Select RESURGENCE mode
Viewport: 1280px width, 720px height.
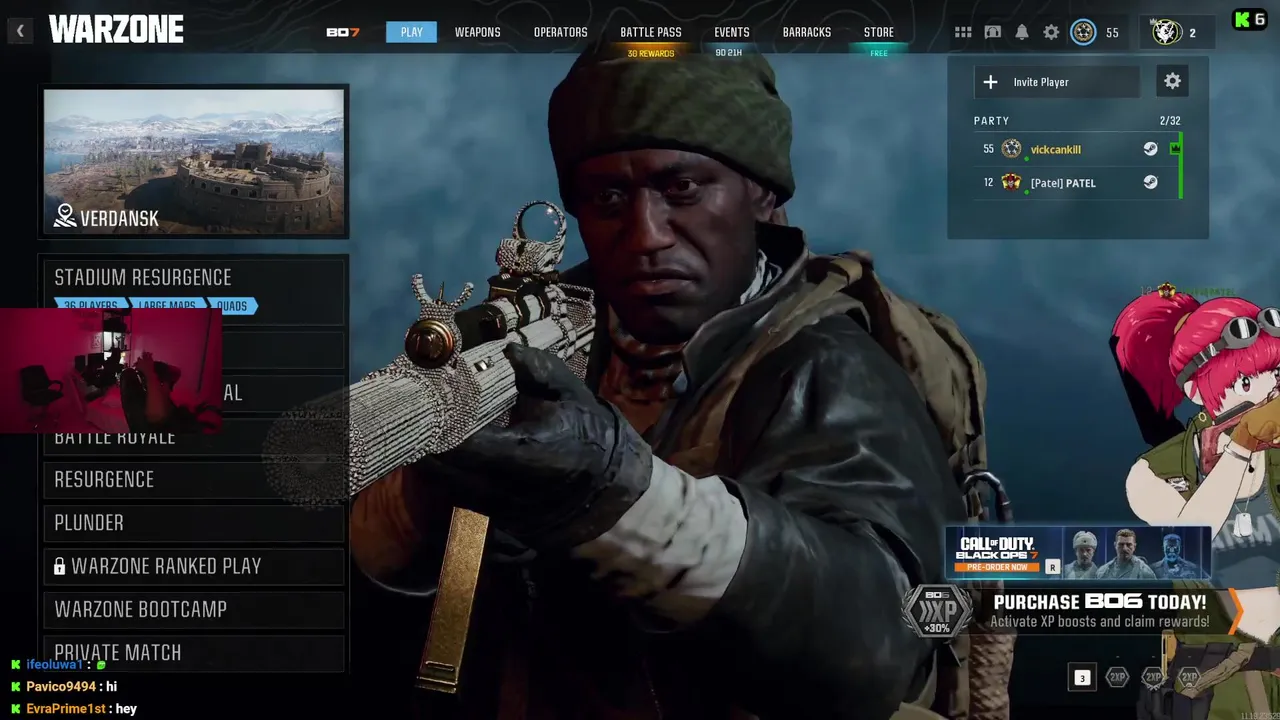click(194, 479)
